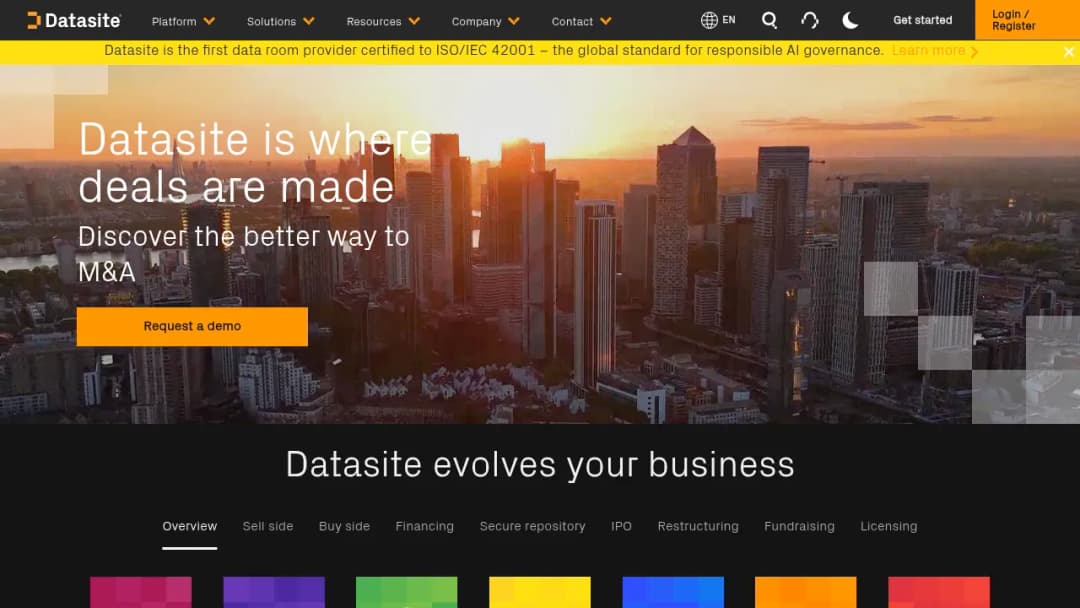The image size is (1080, 608).
Task: Click the Datasite logo
Action: click(74, 21)
